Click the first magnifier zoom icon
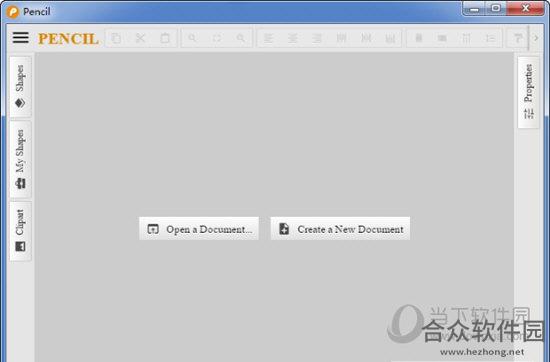Image resolution: width=550 pixels, height=362 pixels. coord(192,38)
